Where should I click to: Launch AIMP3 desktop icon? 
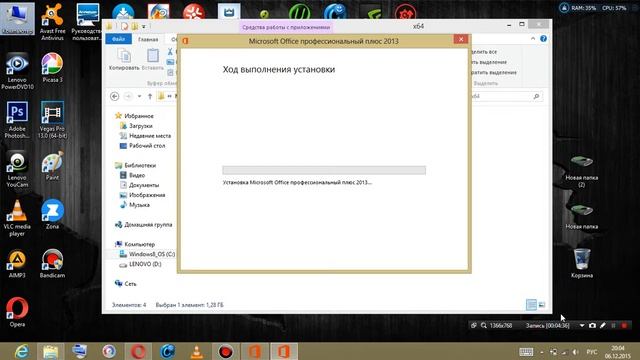(17, 263)
